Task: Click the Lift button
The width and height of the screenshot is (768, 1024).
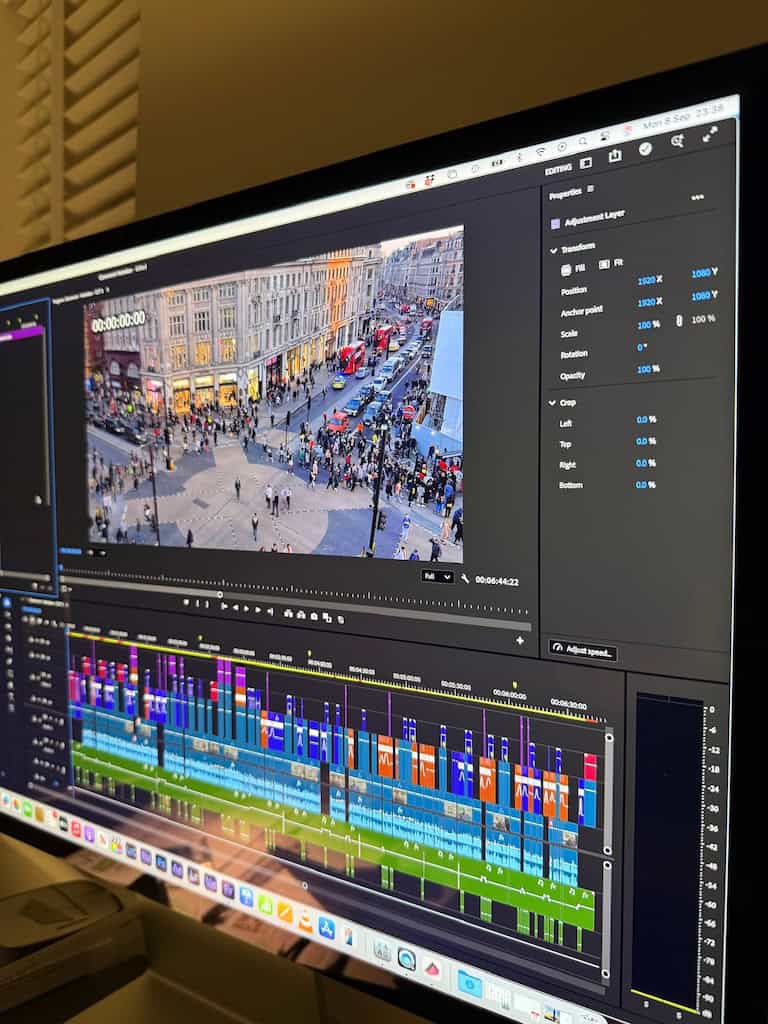Action: tap(289, 614)
